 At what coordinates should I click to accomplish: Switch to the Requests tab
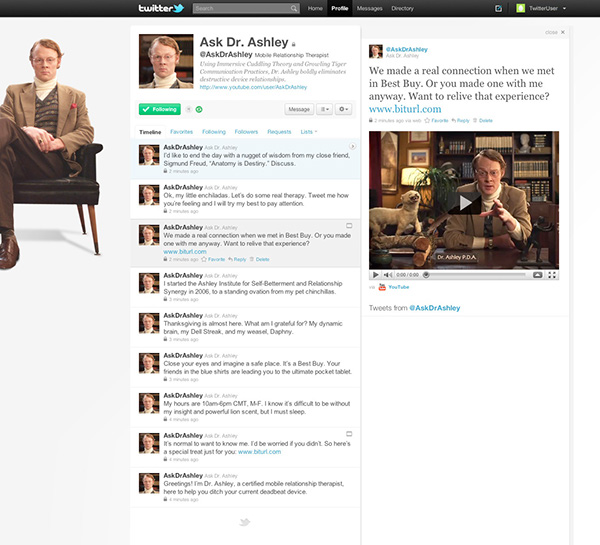tap(279, 132)
